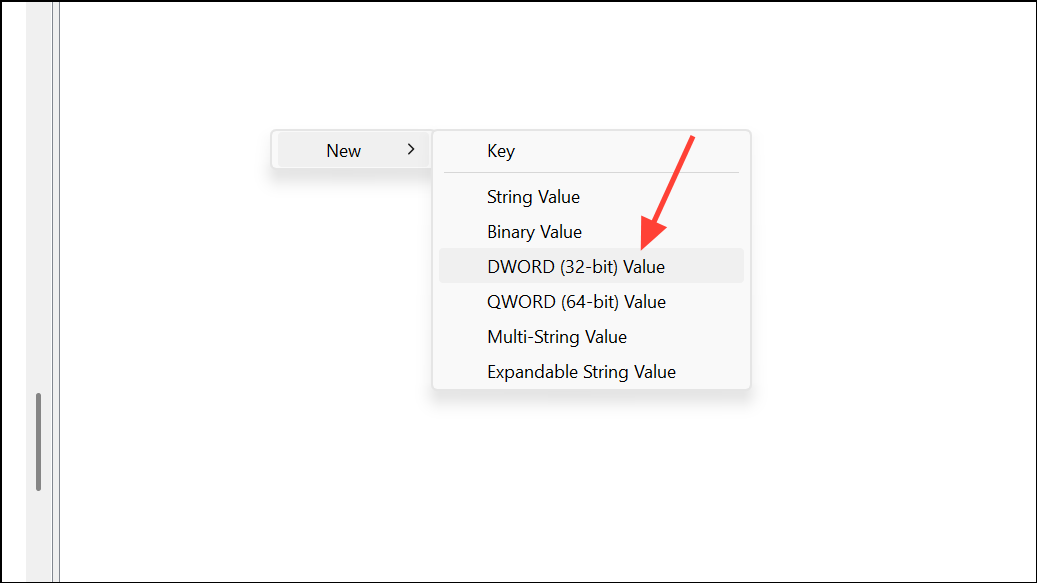Viewport: 1037px width, 583px height.
Task: Click scrollbar track above the thumb
Action: click(38, 198)
